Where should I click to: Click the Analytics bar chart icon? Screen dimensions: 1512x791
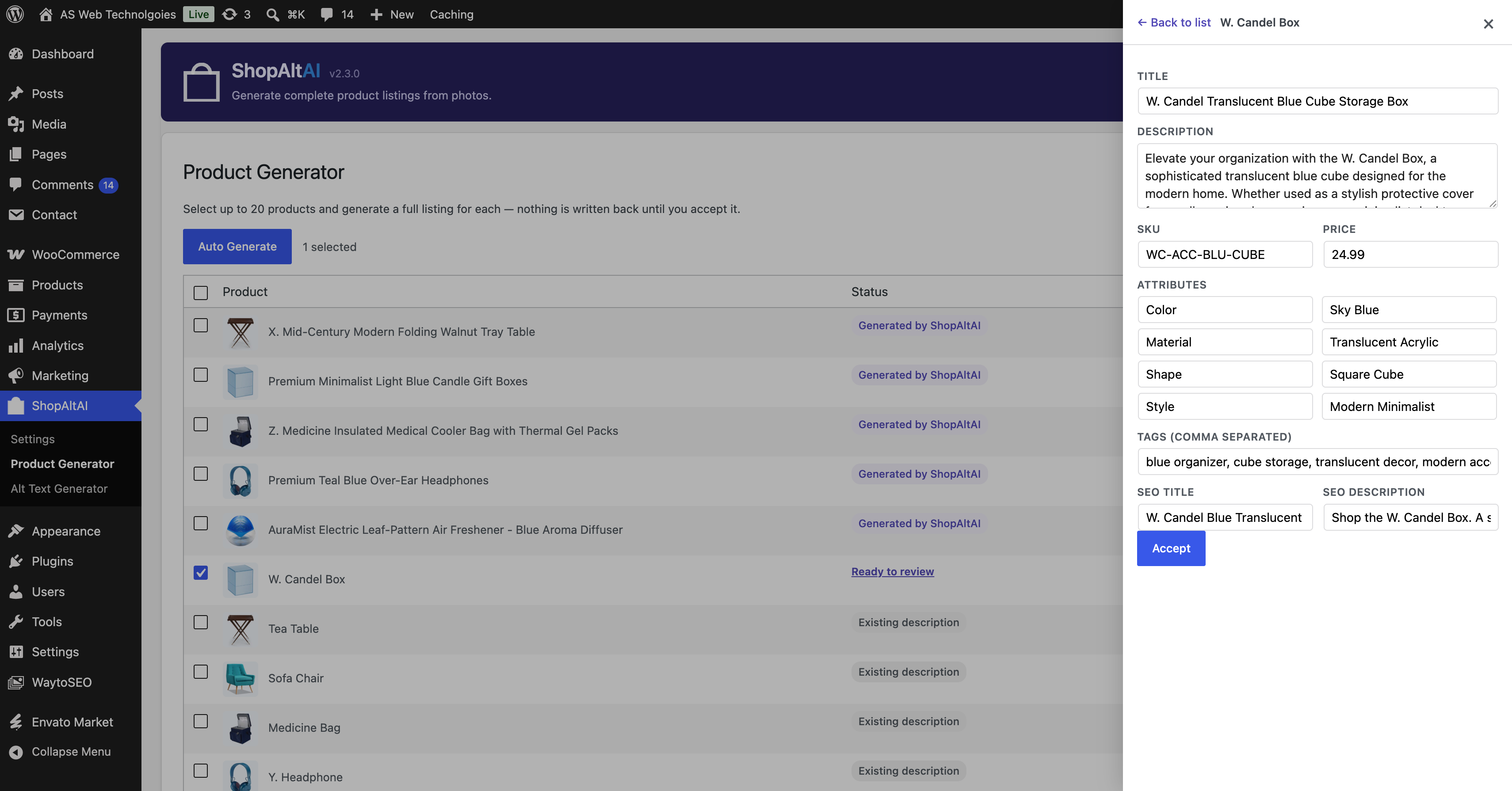click(x=16, y=346)
